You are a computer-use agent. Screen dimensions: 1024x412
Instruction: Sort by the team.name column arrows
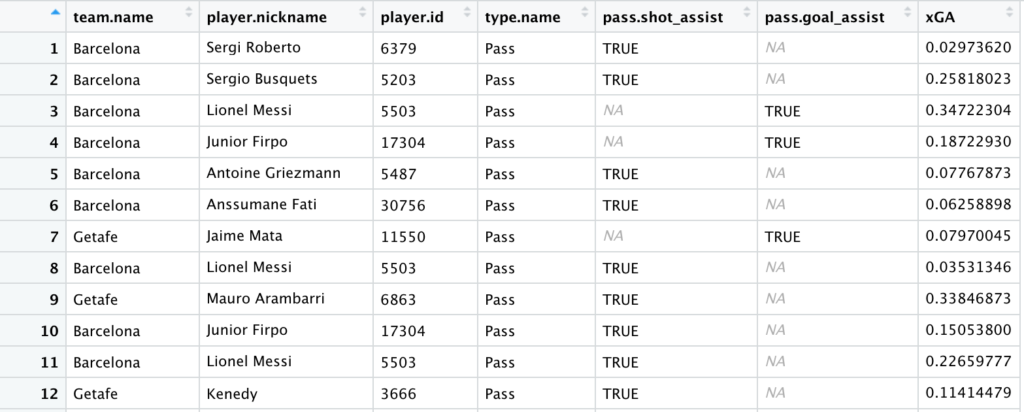point(189,12)
